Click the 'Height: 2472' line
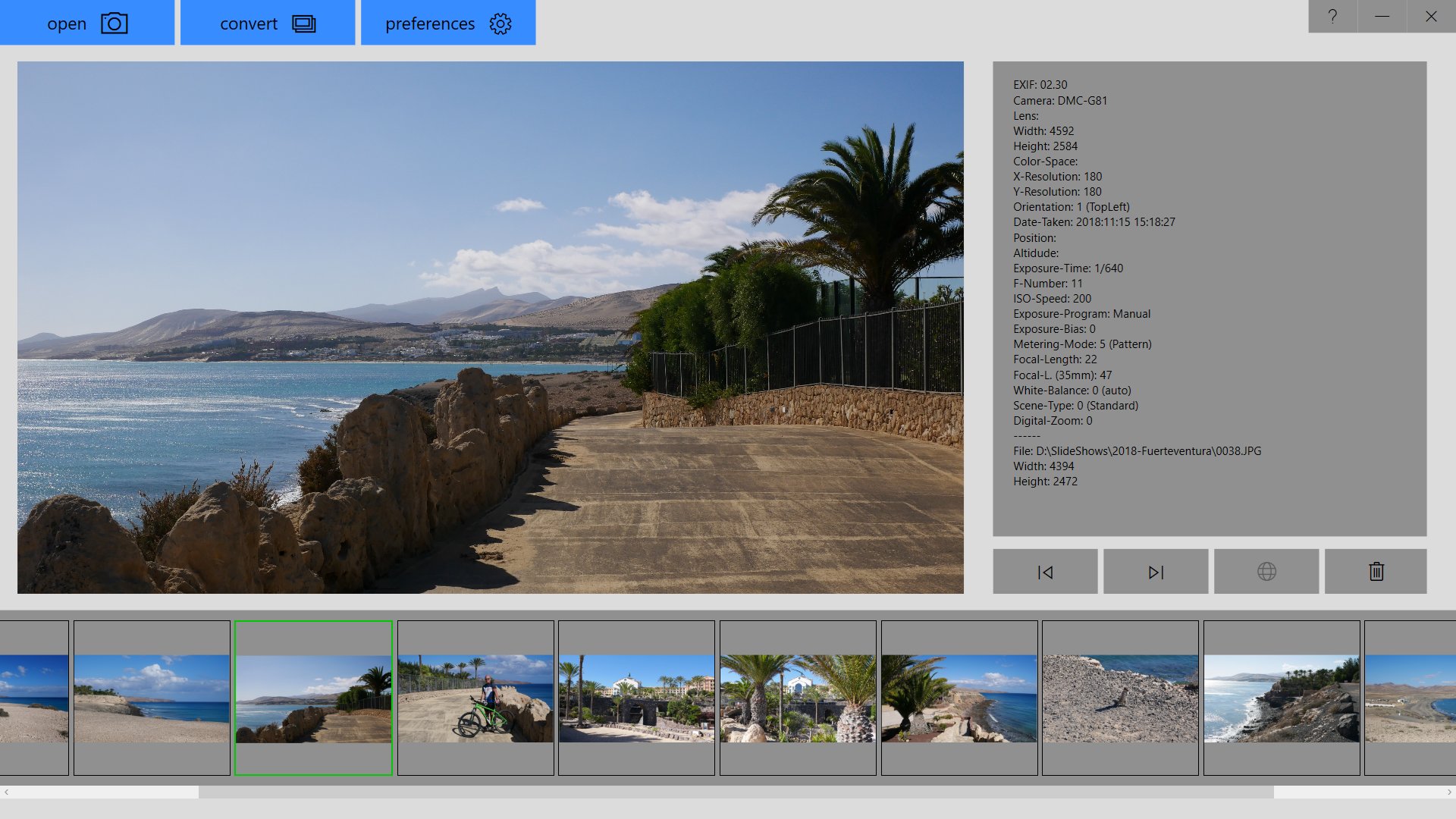1456x819 pixels. 1045,482
